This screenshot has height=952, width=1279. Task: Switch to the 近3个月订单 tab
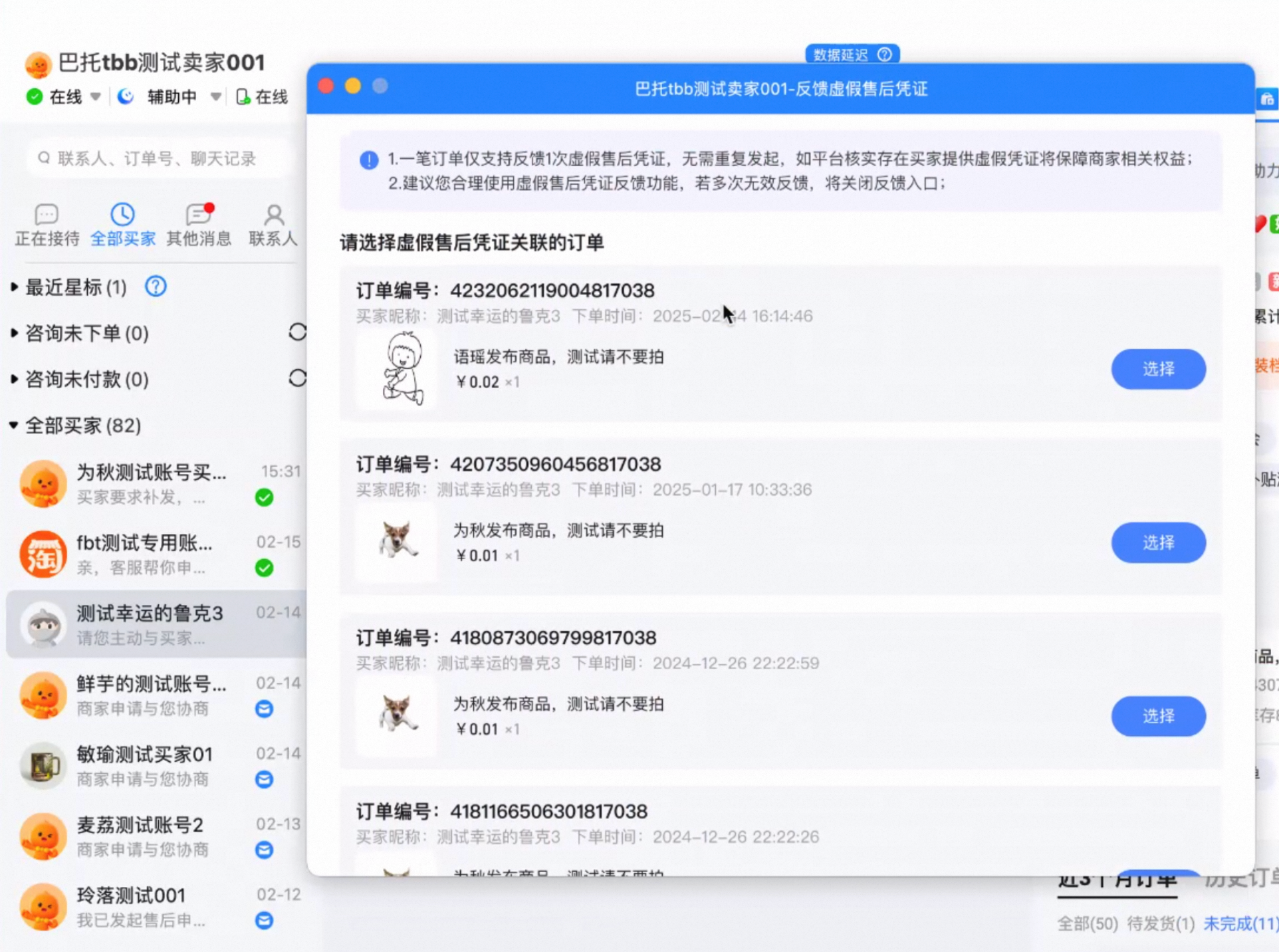coord(1117,881)
